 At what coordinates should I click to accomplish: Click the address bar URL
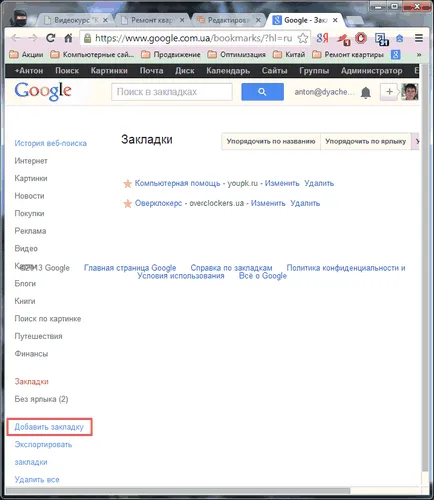click(x=194, y=38)
